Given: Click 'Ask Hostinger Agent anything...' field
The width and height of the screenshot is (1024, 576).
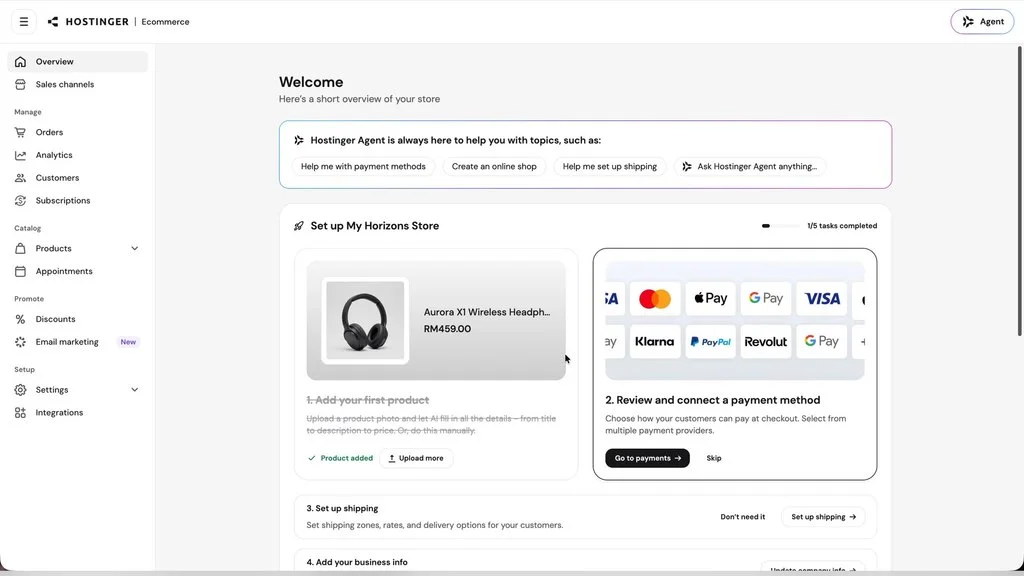Looking at the screenshot, I should click(x=750, y=167).
